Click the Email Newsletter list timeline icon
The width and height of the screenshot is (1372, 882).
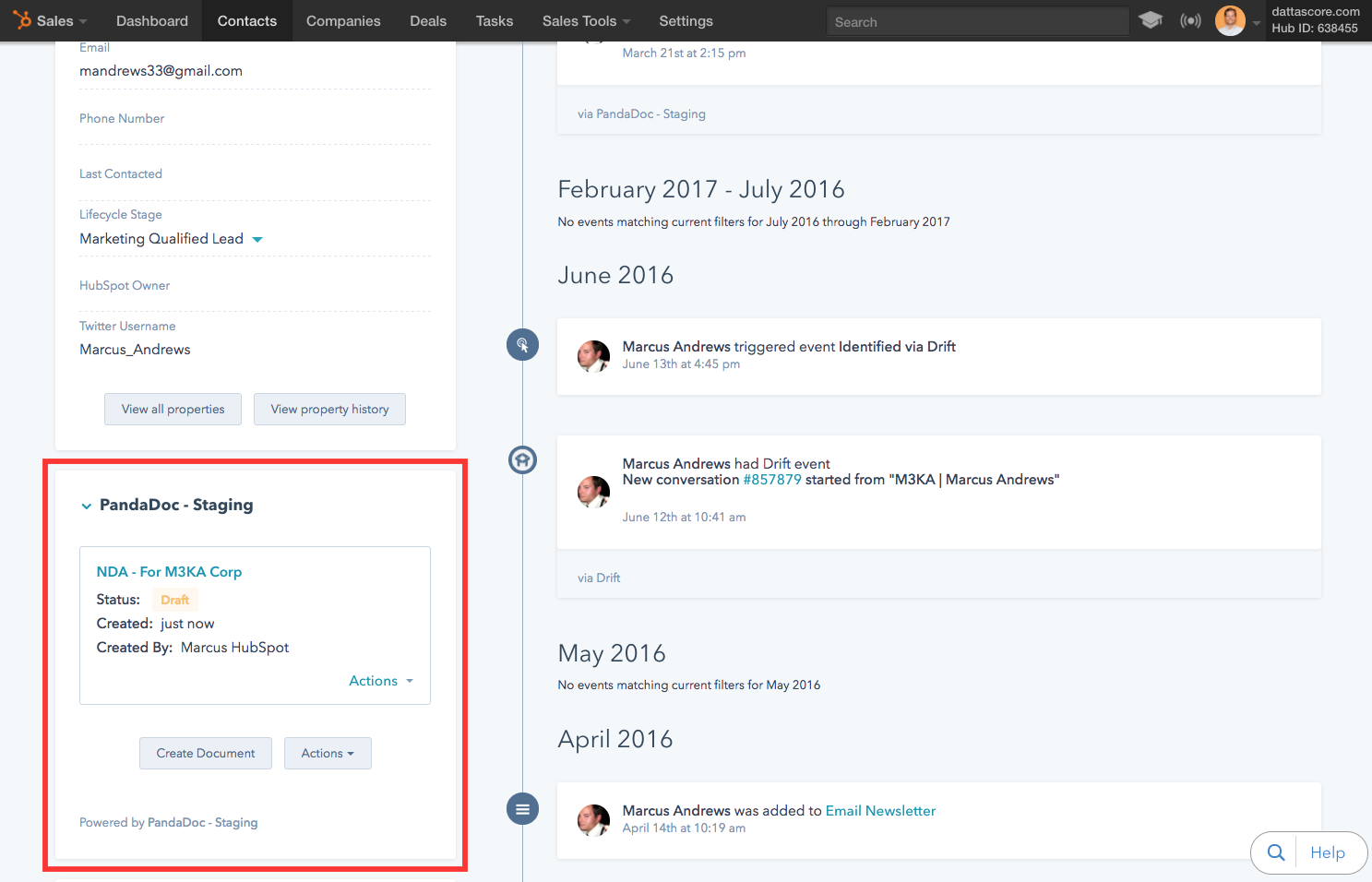pos(522,809)
